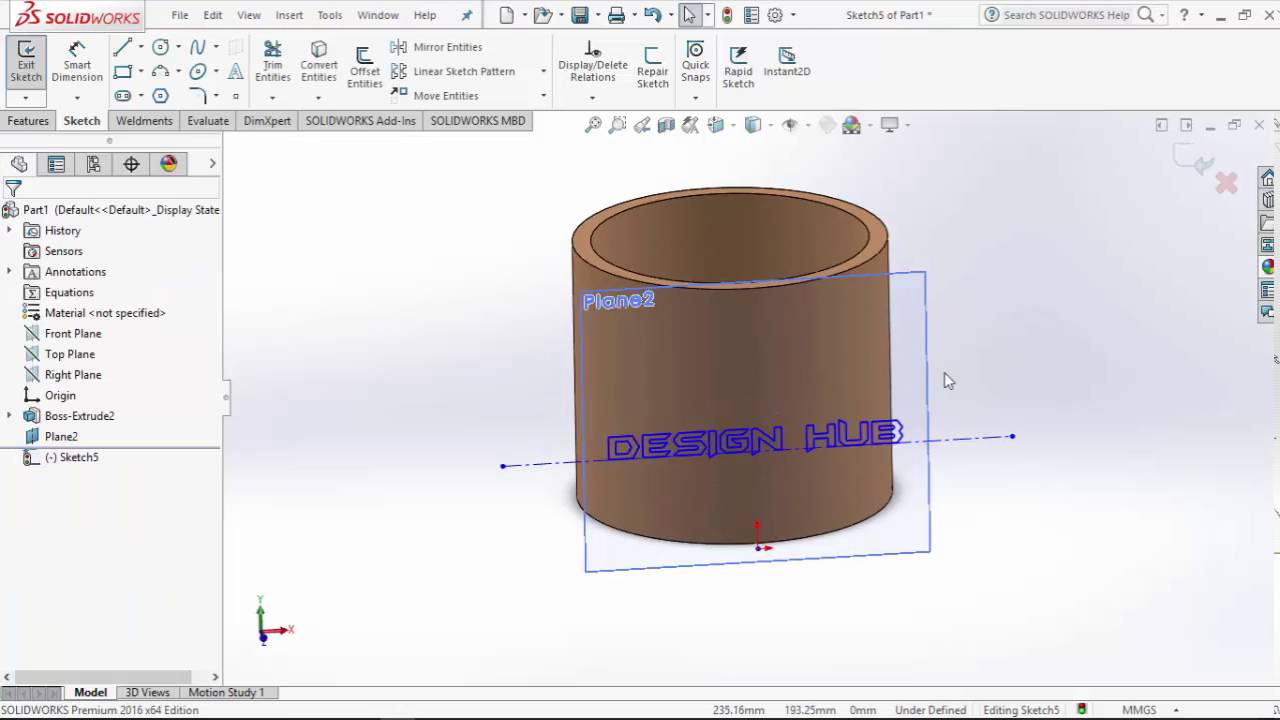Select the Polygon sketch tool
1280x720 pixels.
pos(160,96)
